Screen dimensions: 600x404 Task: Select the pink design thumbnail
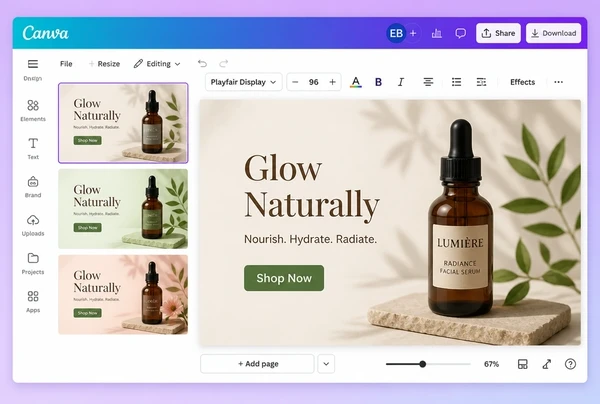point(123,295)
